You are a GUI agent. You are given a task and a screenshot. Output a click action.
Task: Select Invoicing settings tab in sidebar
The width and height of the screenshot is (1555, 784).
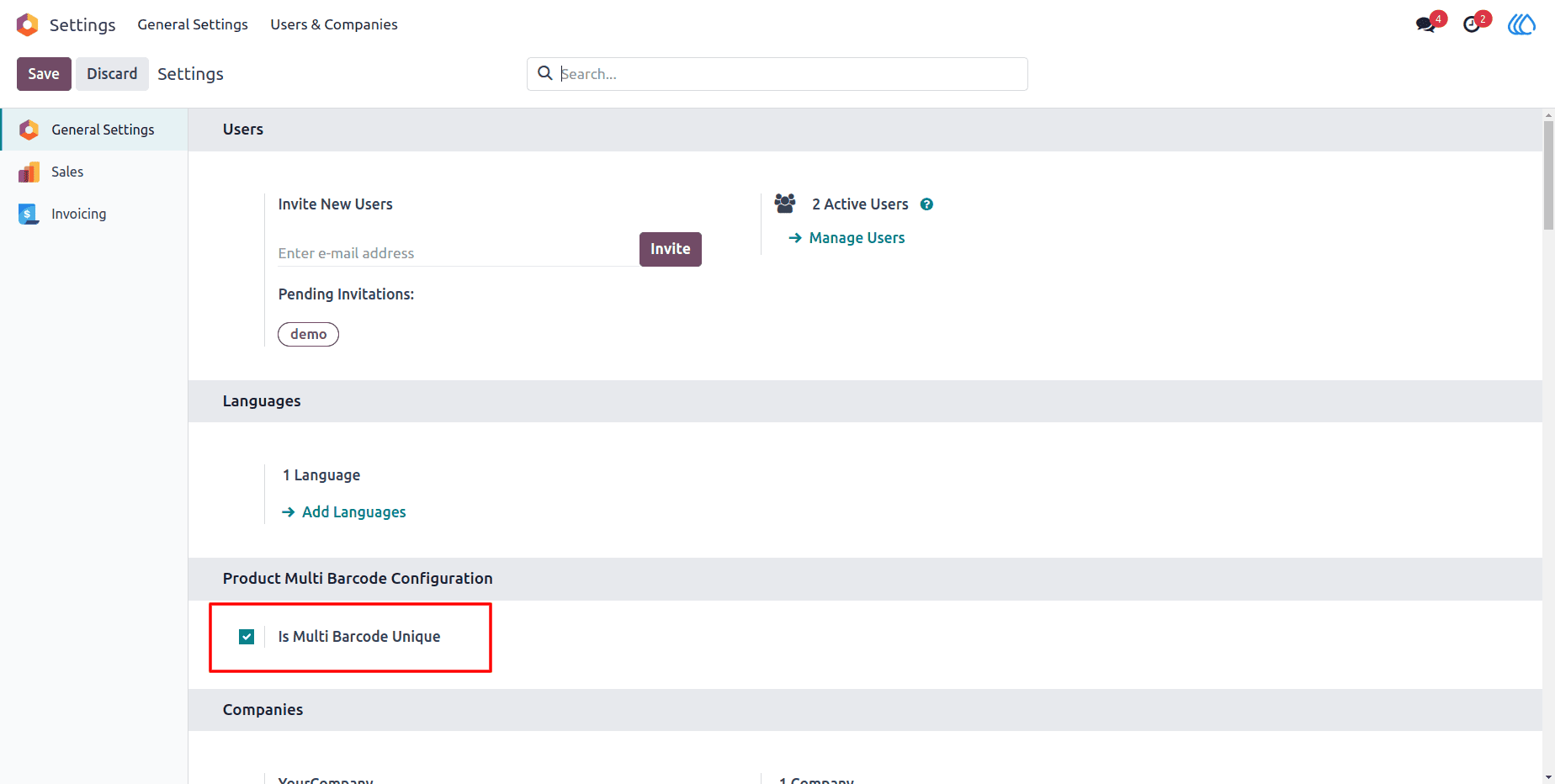point(94,214)
